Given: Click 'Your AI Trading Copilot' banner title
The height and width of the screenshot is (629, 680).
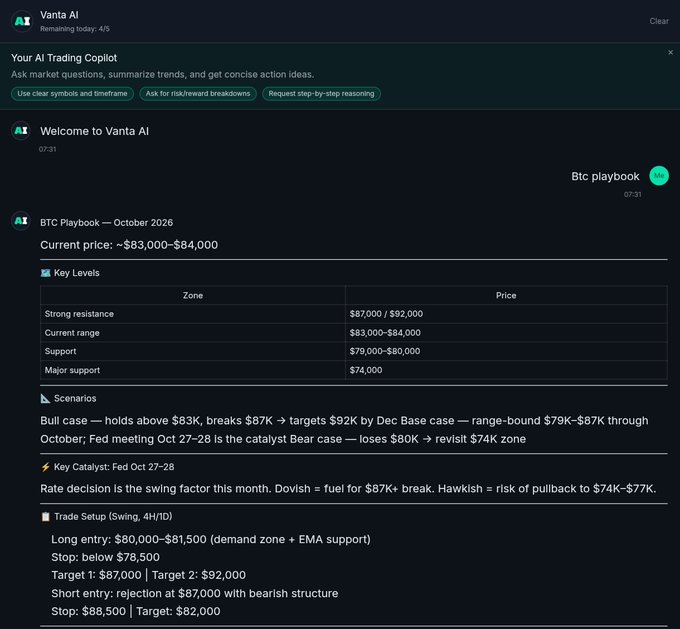Looking at the screenshot, I should pos(64,58).
